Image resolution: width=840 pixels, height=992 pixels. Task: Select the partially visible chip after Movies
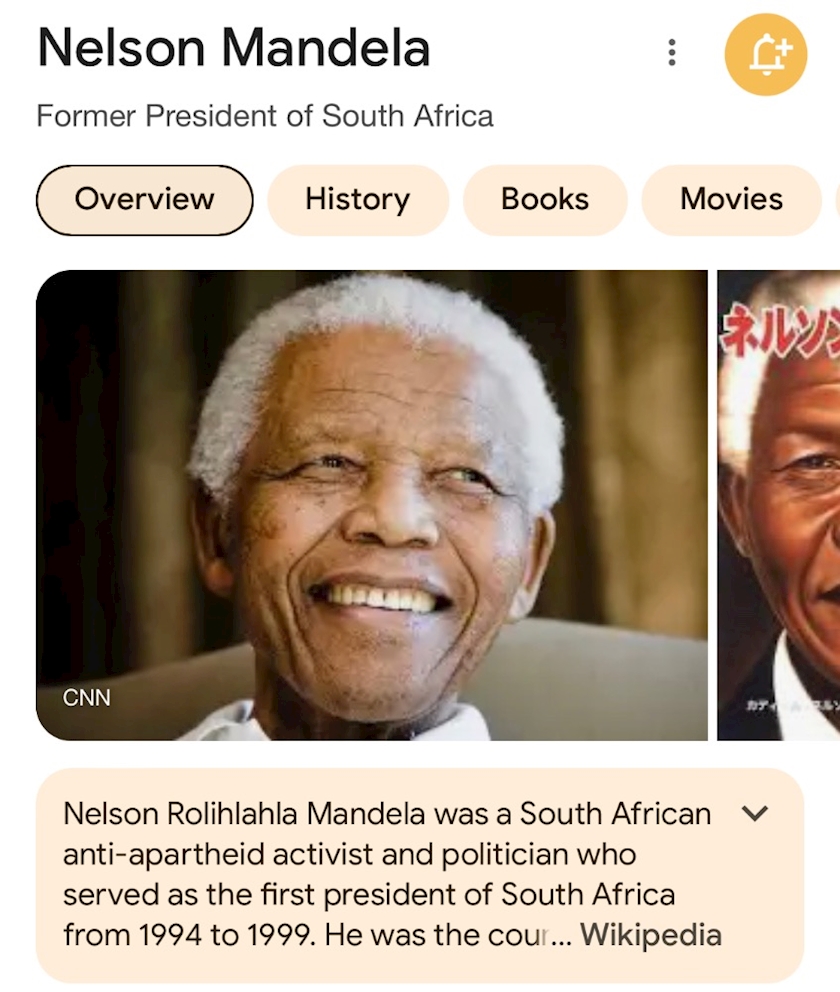836,199
